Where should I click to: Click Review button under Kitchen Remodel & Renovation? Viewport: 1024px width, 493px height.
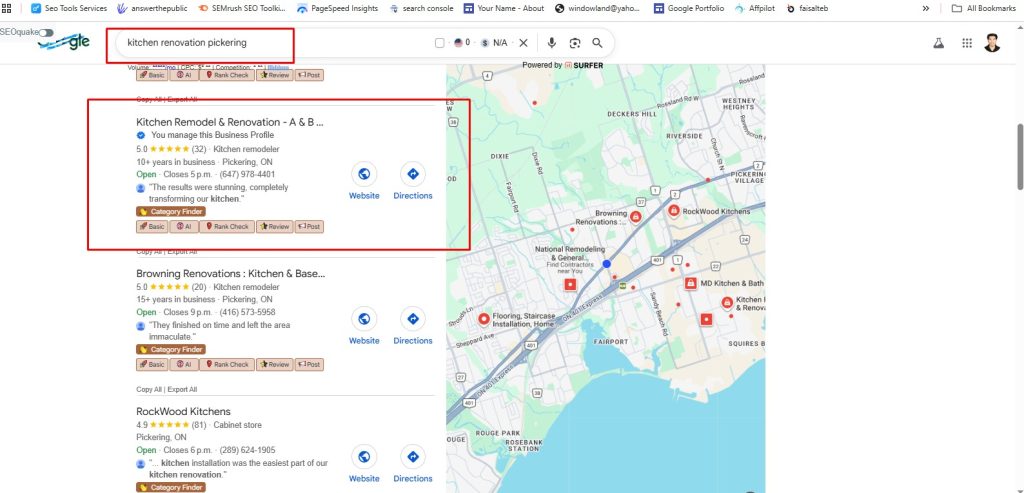tap(274, 227)
